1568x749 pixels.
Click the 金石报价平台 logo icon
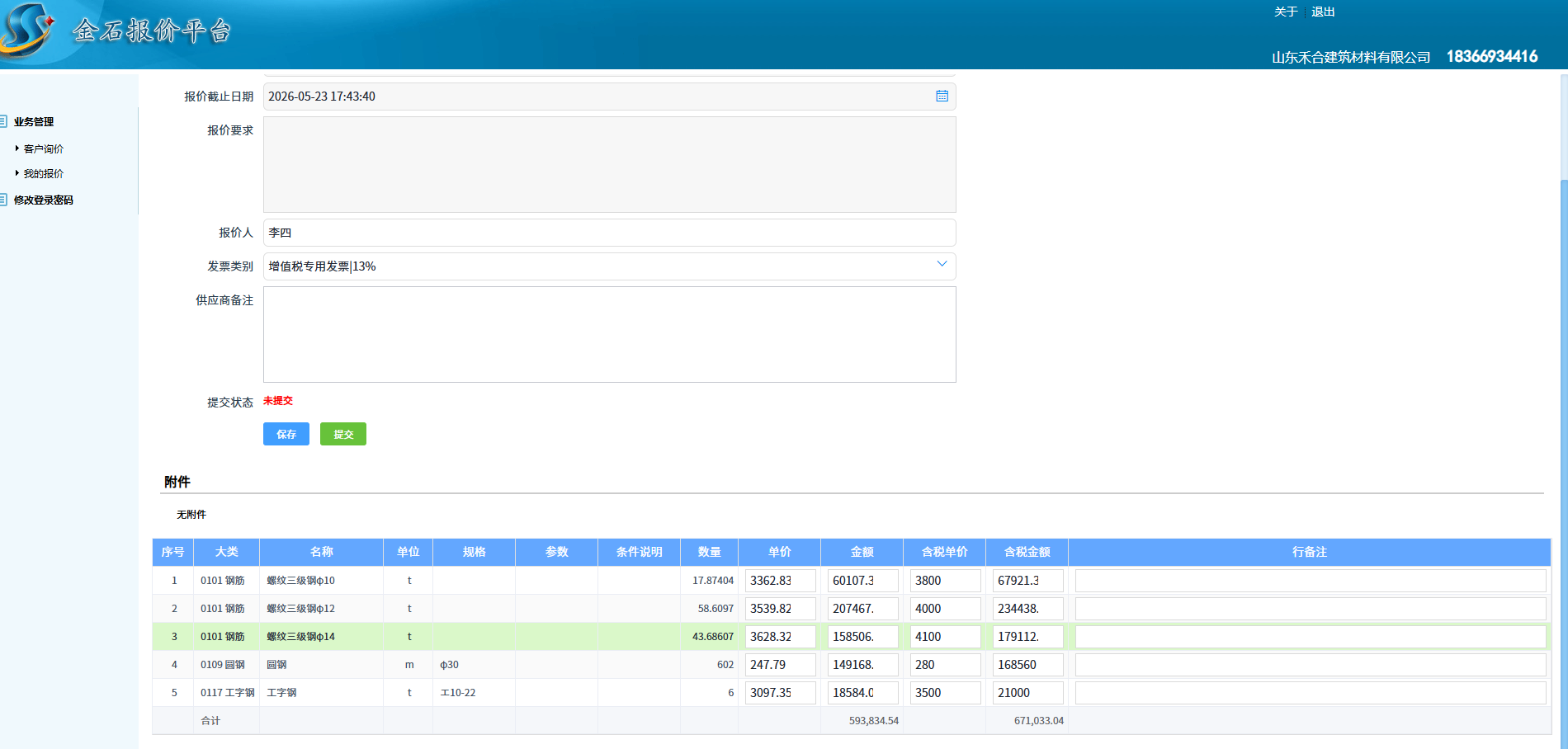pyautogui.click(x=28, y=31)
